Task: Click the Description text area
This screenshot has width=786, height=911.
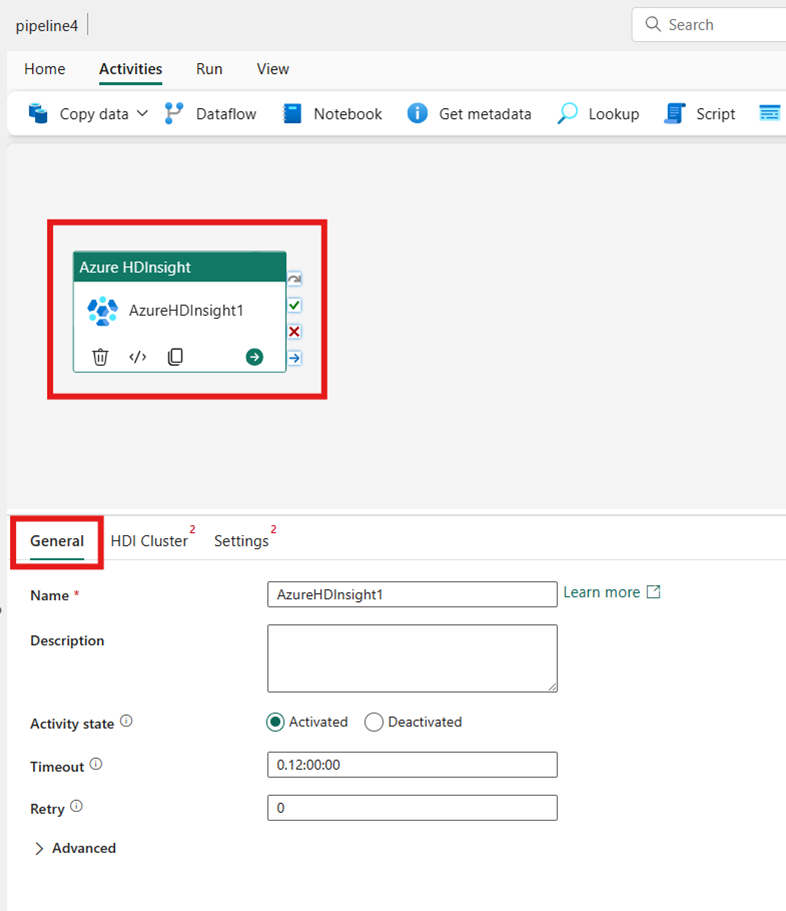Action: click(412, 658)
